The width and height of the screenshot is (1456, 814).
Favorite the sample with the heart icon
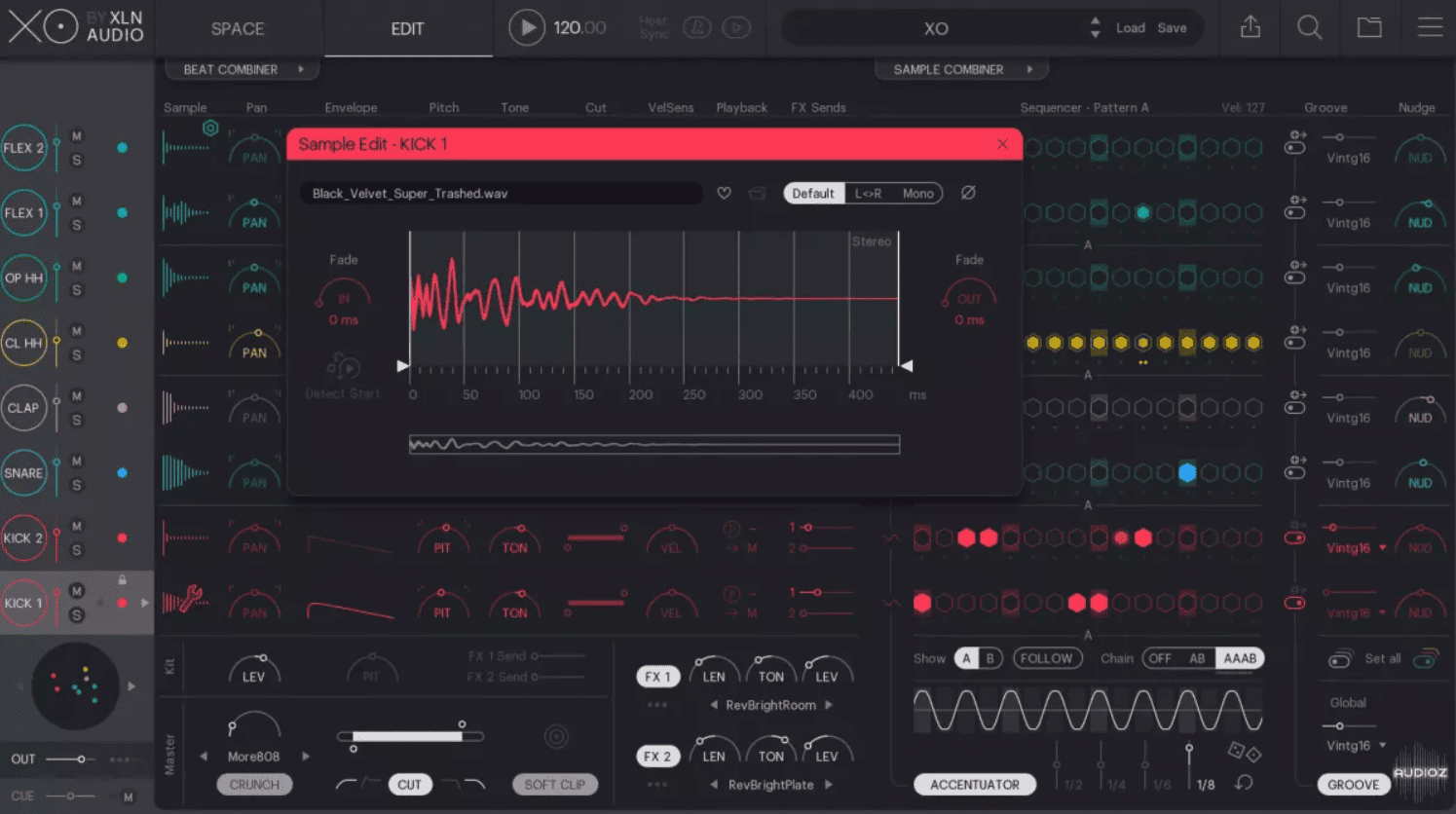[724, 193]
